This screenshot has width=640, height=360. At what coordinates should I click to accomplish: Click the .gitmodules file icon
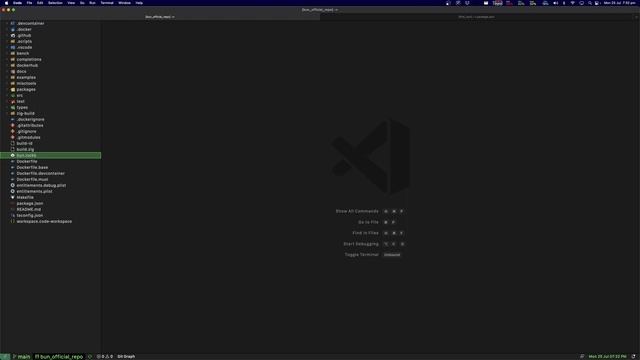(x=13, y=138)
